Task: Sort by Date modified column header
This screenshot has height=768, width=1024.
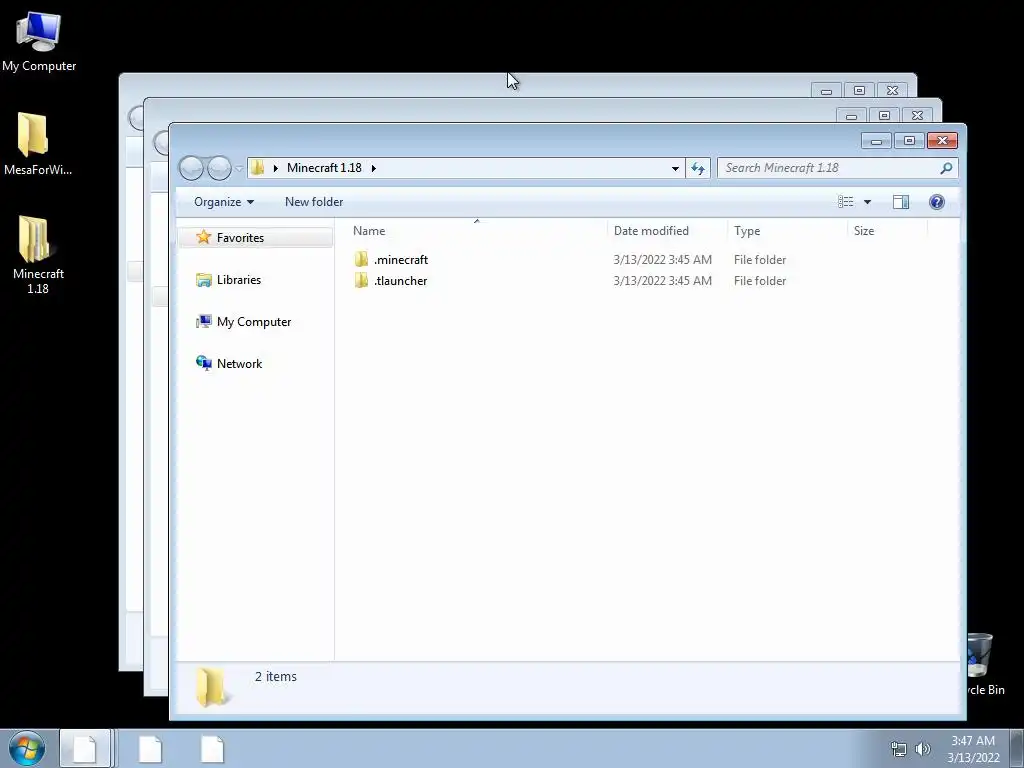Action: pos(667,231)
